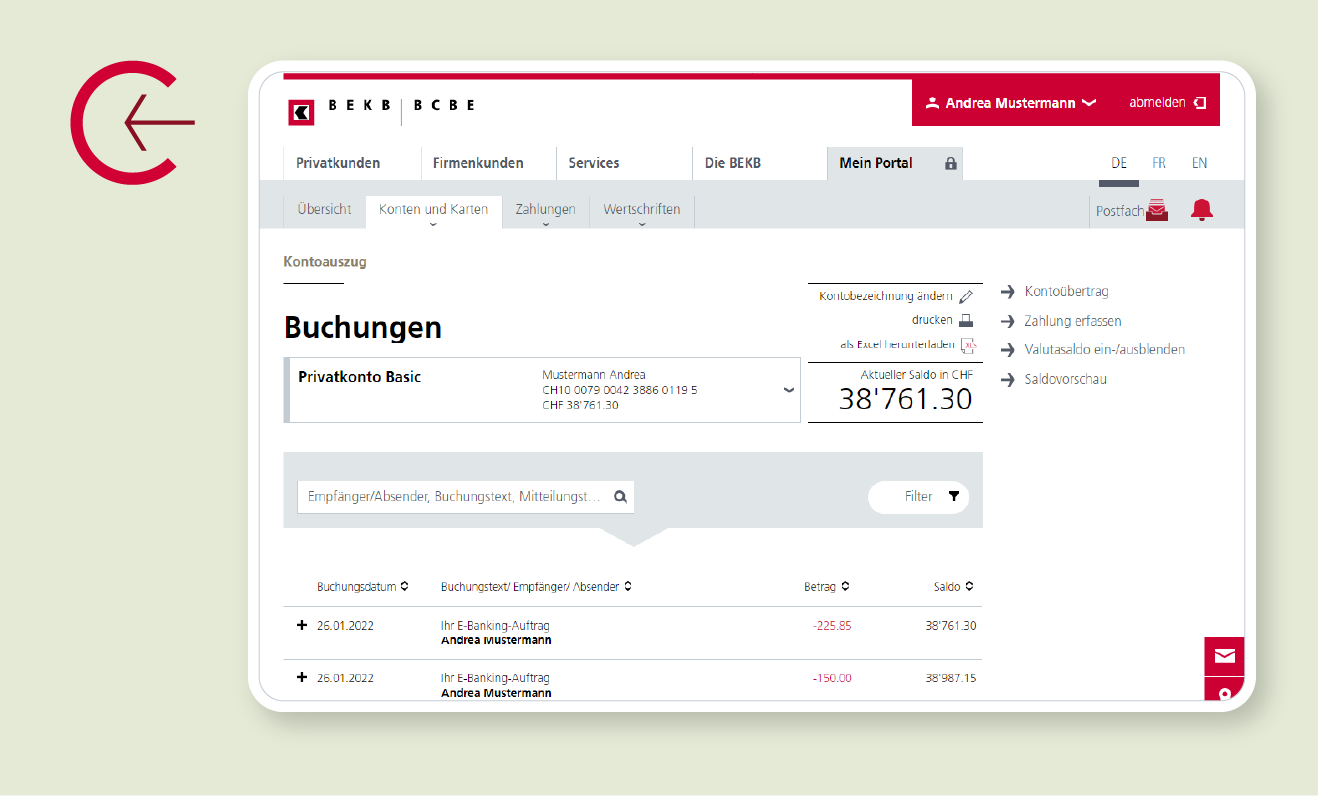Click the print (drucken) printer icon
Image resolution: width=1318 pixels, height=796 pixels.
pyautogui.click(x=966, y=321)
